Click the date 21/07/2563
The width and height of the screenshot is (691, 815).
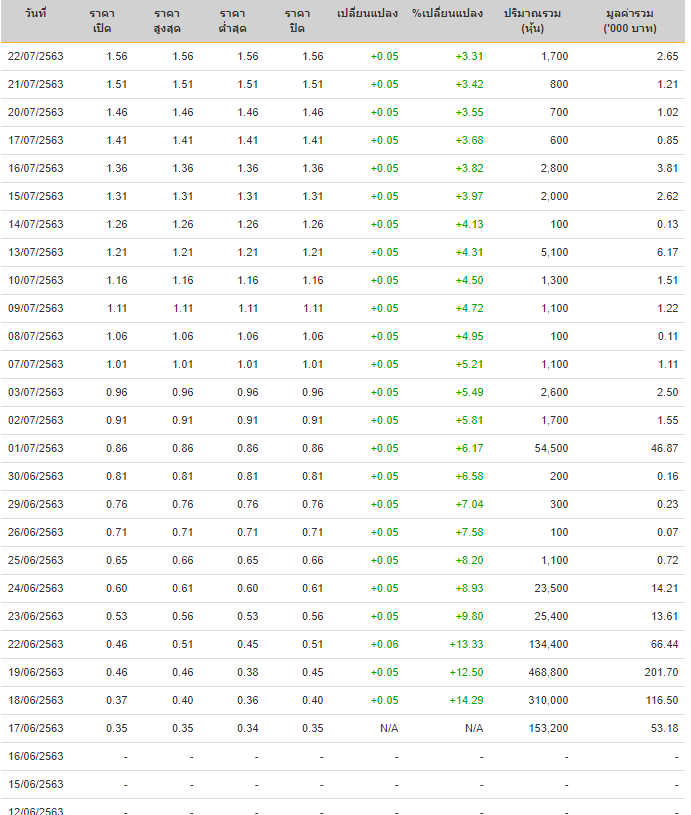coord(35,84)
